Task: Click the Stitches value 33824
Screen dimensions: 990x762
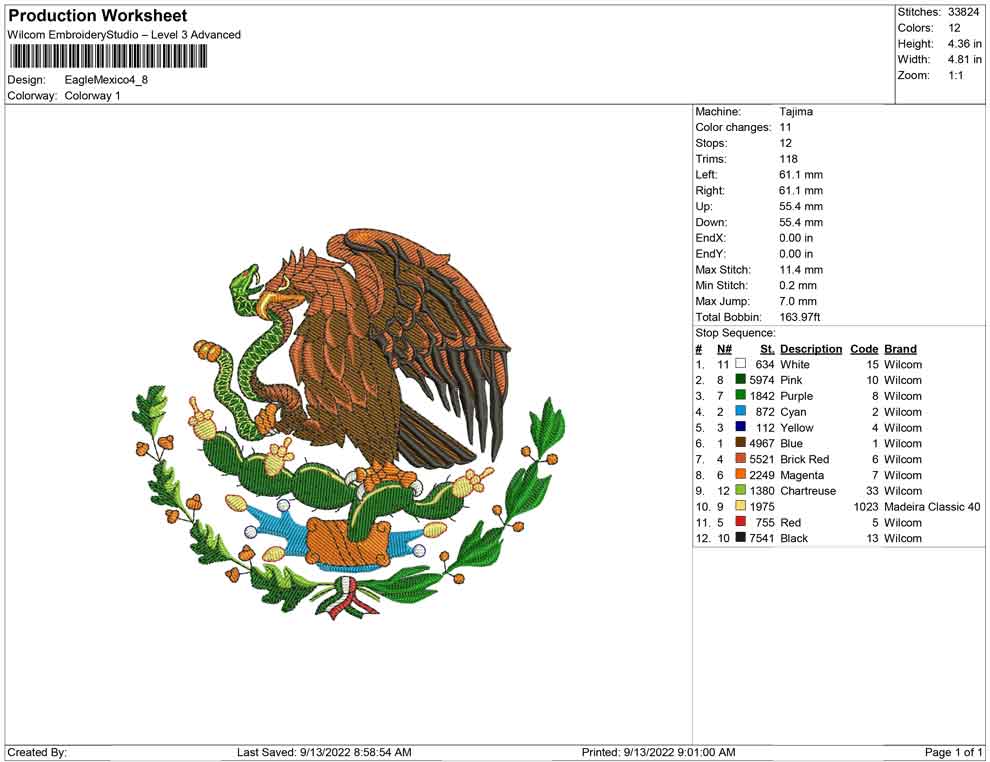Action: pos(963,12)
